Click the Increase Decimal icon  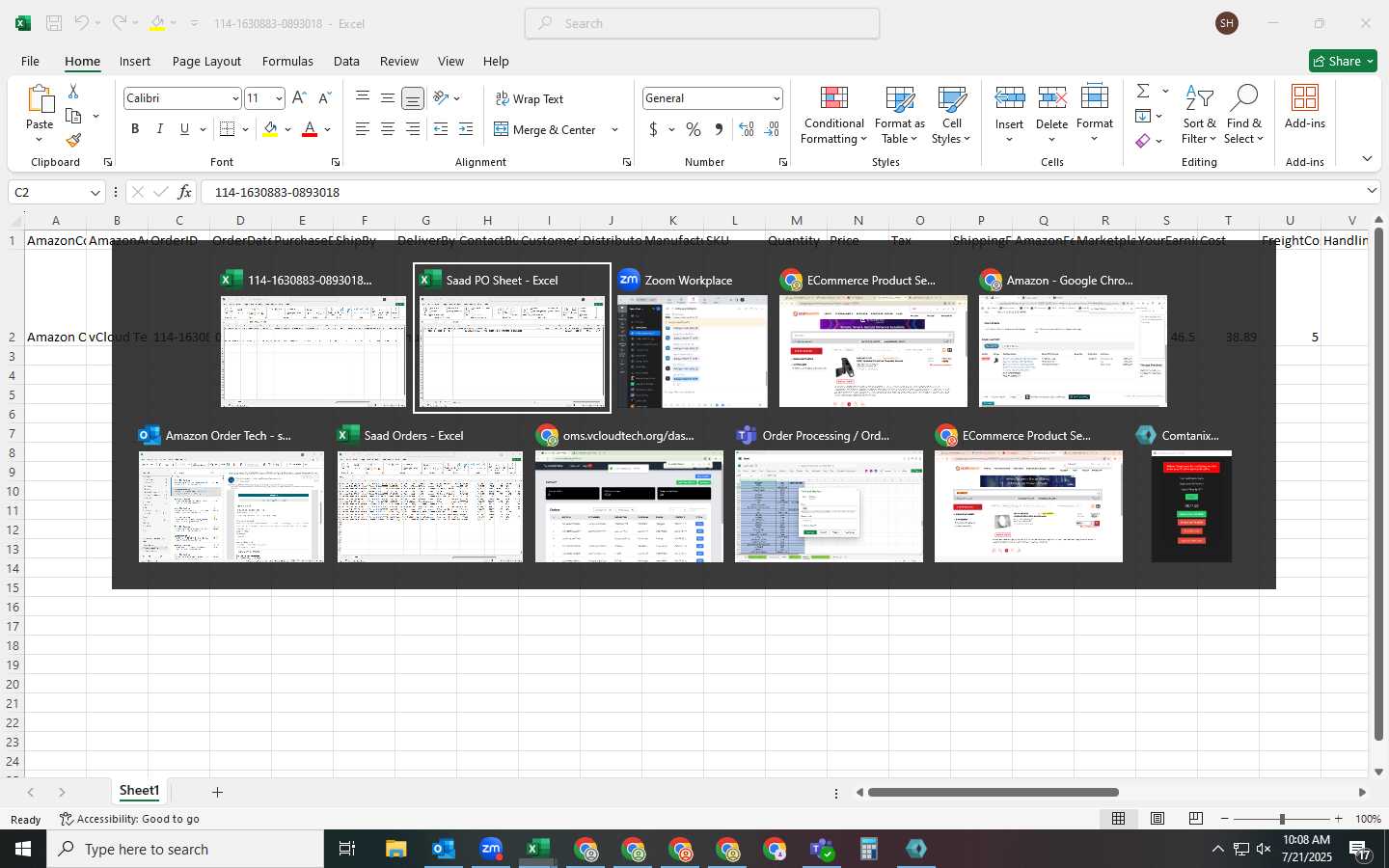pyautogui.click(x=747, y=129)
